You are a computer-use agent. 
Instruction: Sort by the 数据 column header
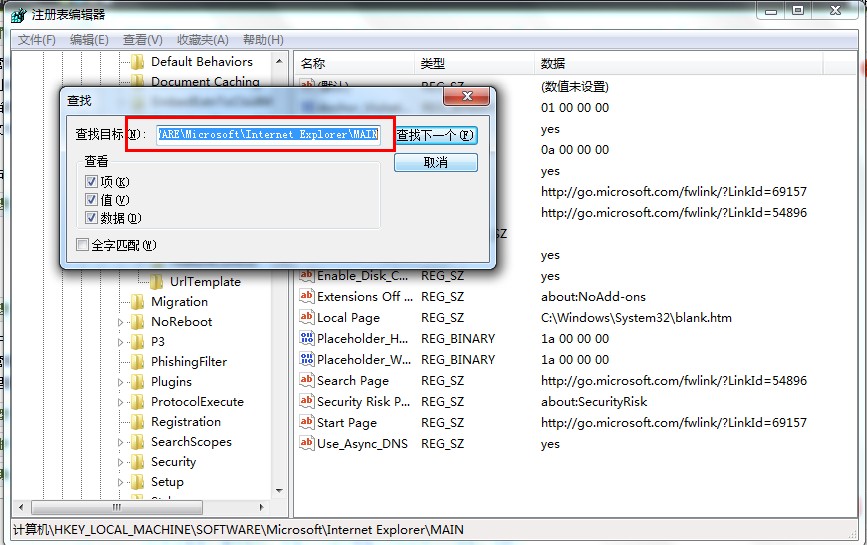click(678, 64)
